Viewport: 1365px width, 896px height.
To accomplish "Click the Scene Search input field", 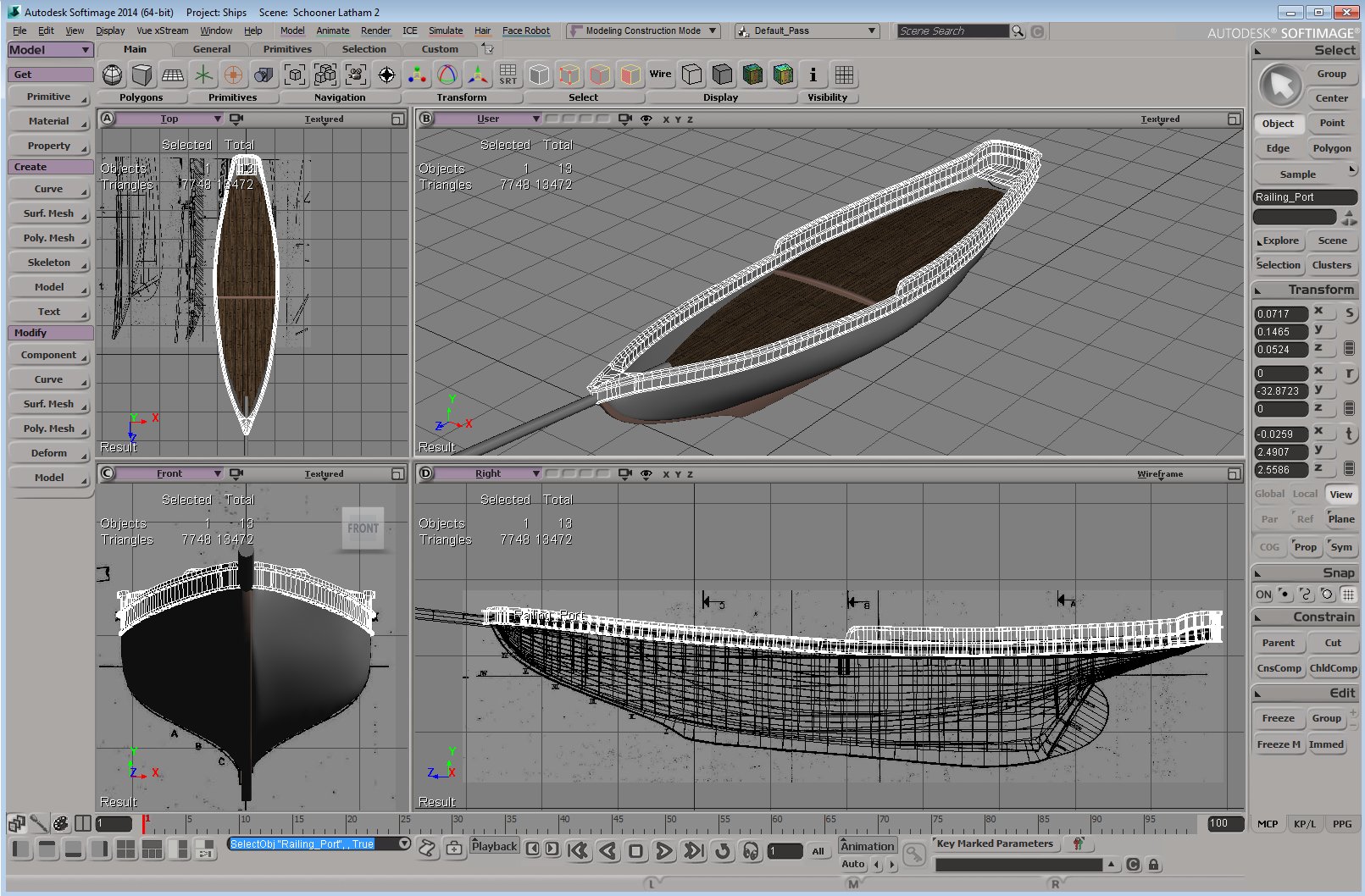I will 952,31.
